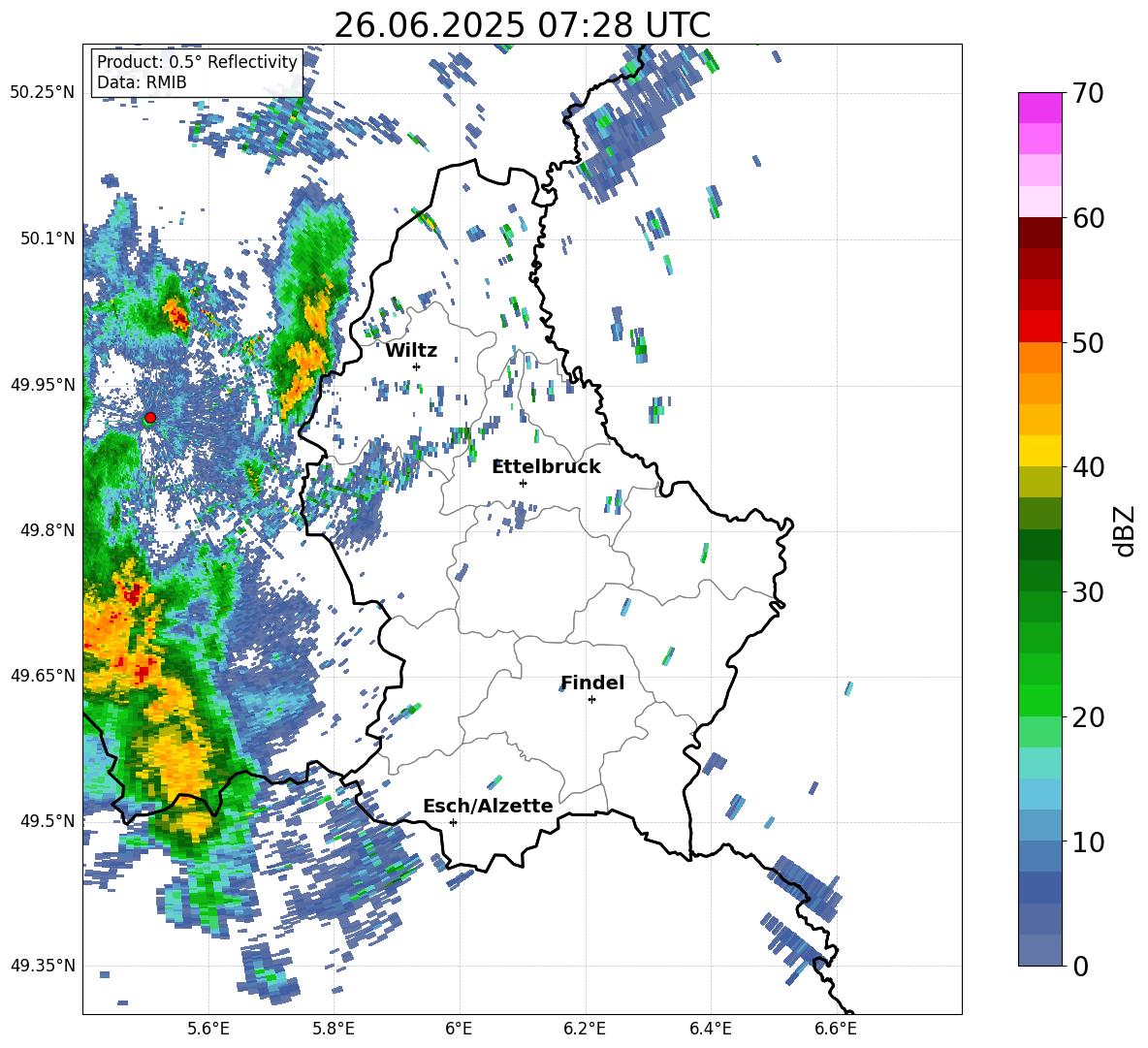Click the dBZ colorbar axis label
The height and width of the screenshot is (1048, 1148).
1125,530
